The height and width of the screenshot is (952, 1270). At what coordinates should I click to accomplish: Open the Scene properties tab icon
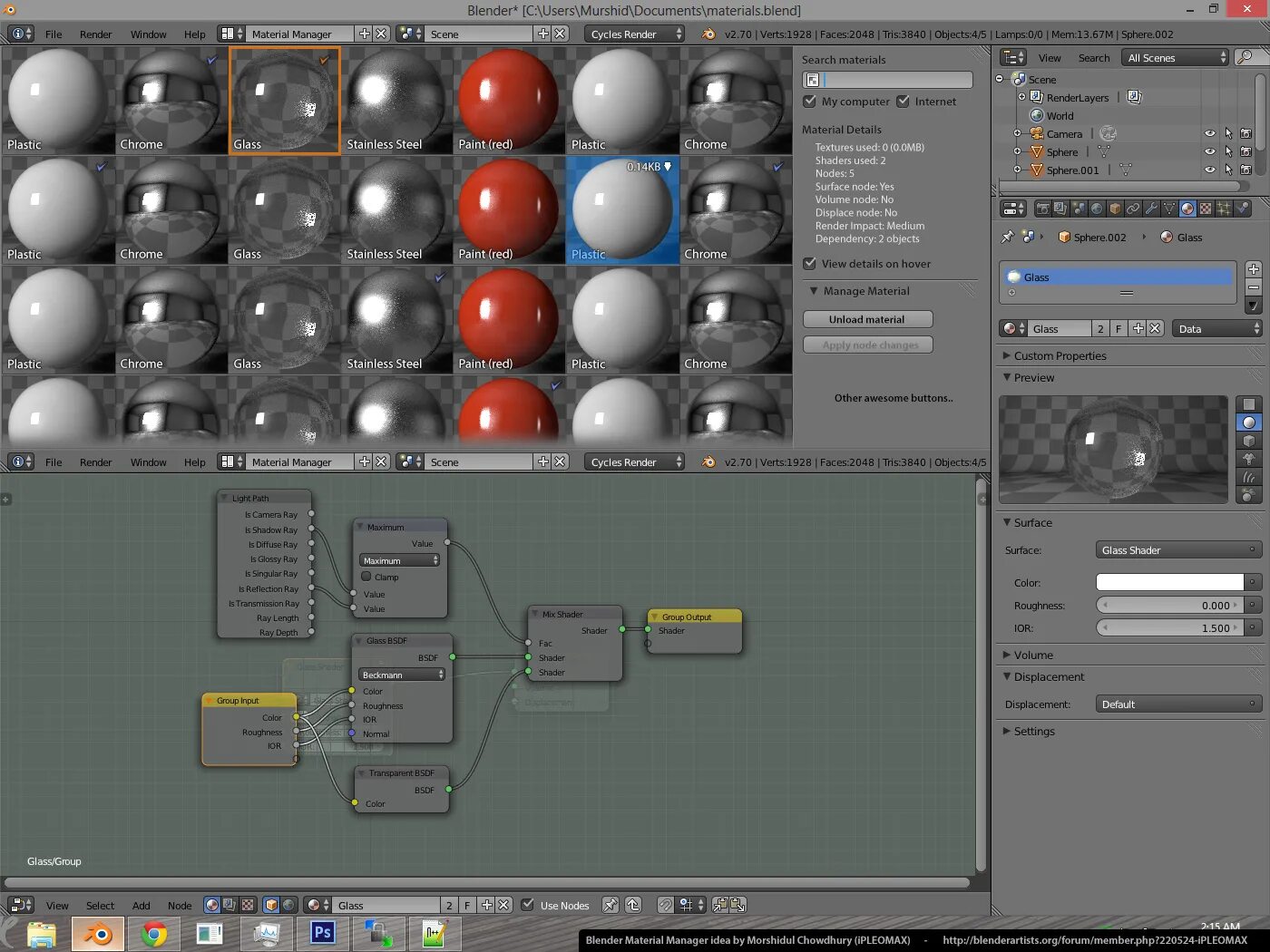tap(1079, 209)
